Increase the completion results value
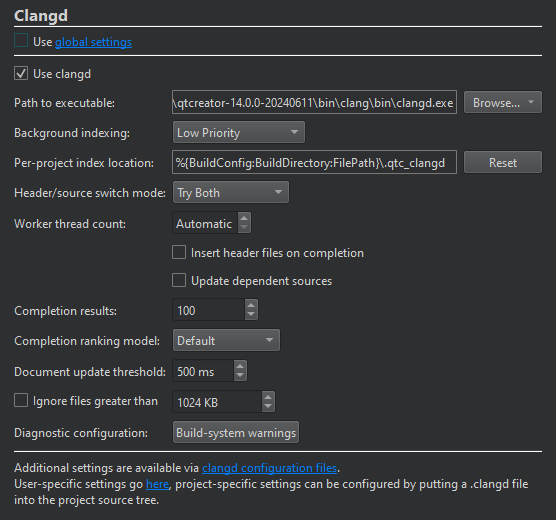This screenshot has height=520, width=556. point(251,305)
